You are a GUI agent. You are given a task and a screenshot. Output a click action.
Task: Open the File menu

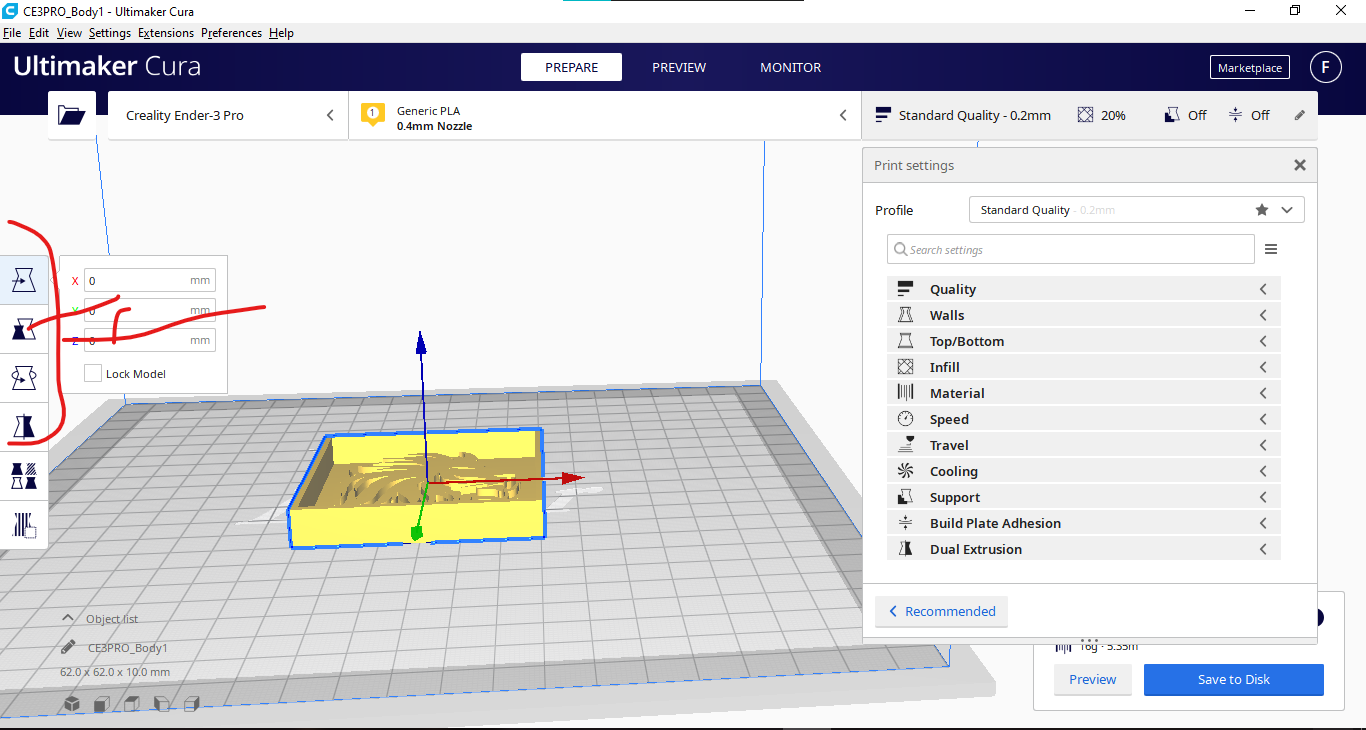click(x=12, y=33)
